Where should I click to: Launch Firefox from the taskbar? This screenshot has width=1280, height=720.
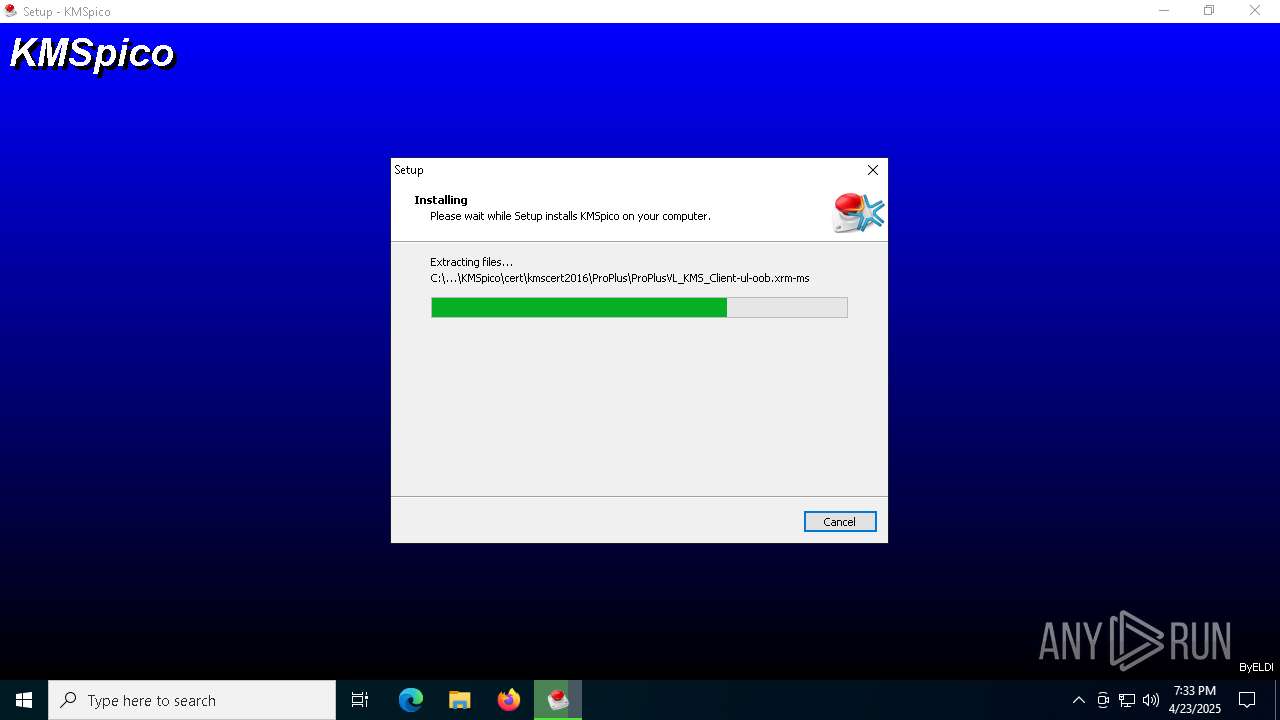(509, 700)
